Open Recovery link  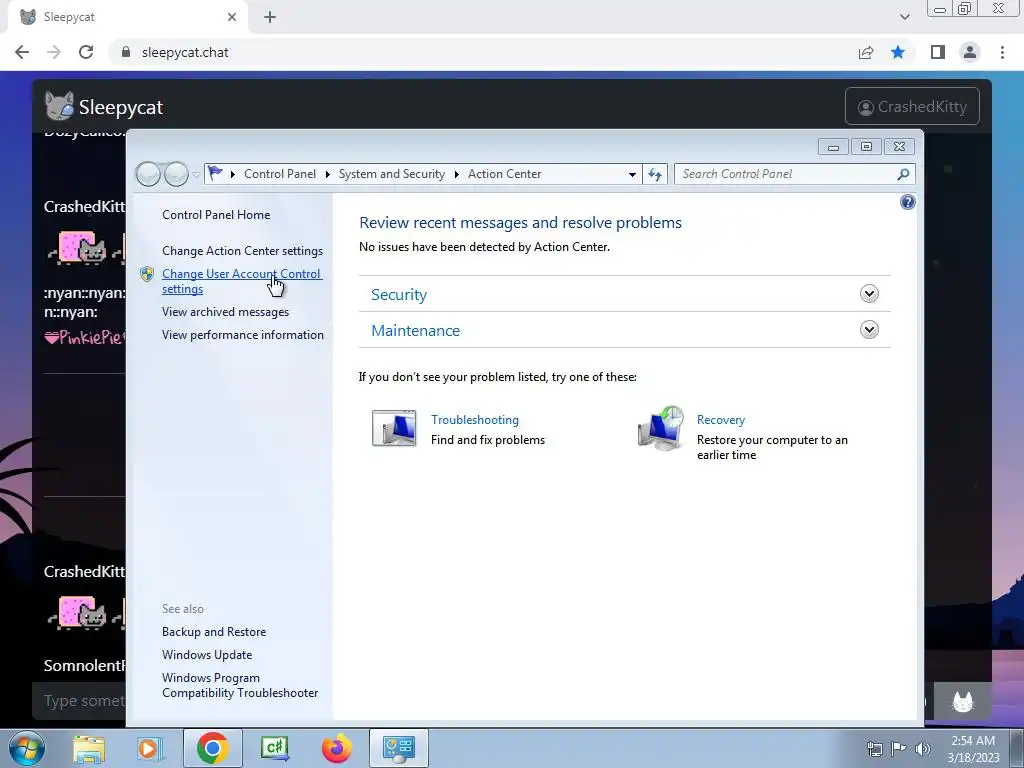coord(721,420)
